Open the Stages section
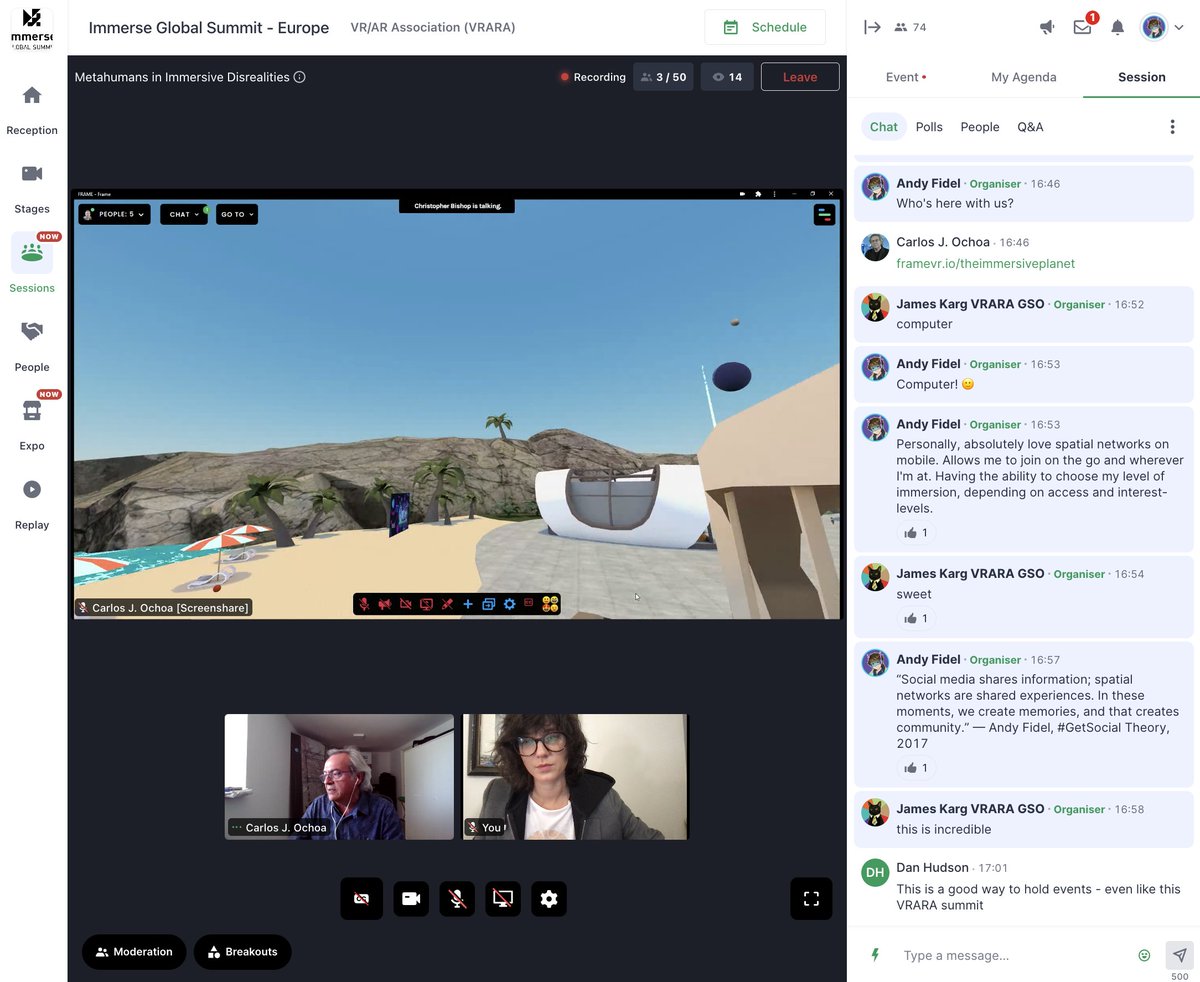This screenshot has width=1200, height=982. coord(32,189)
